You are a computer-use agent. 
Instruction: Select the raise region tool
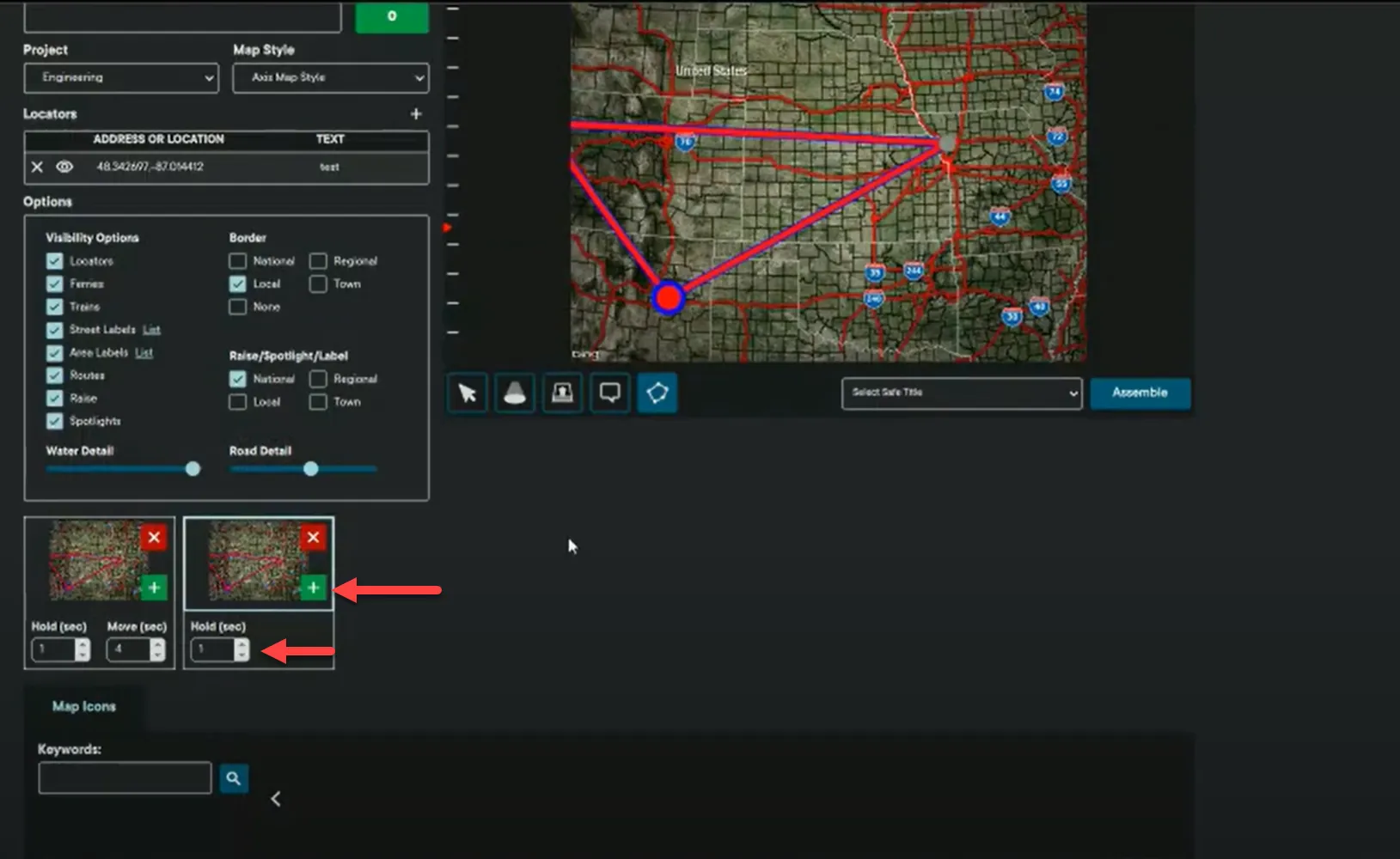tap(562, 393)
